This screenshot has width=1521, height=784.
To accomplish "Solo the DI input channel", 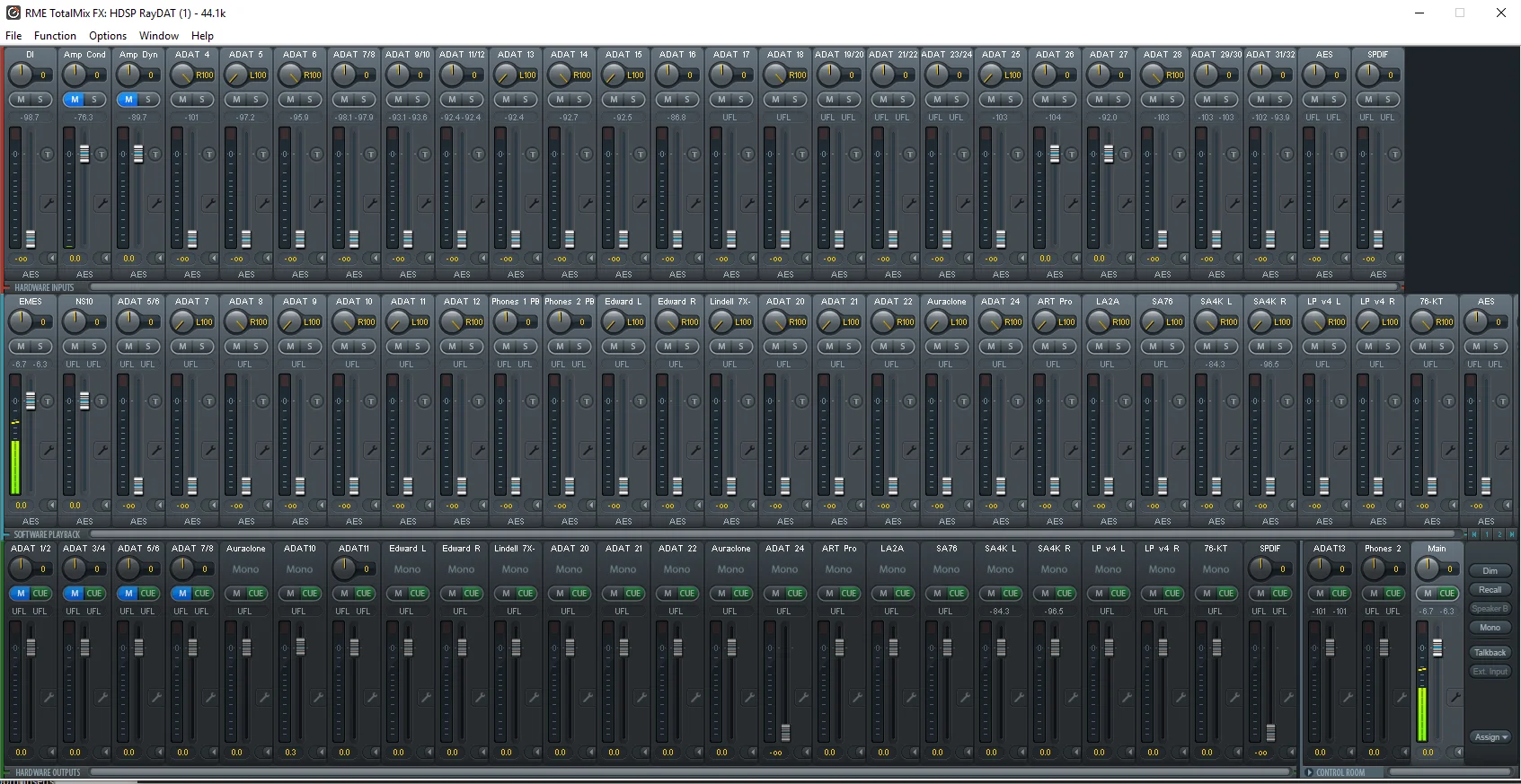I will [40, 100].
